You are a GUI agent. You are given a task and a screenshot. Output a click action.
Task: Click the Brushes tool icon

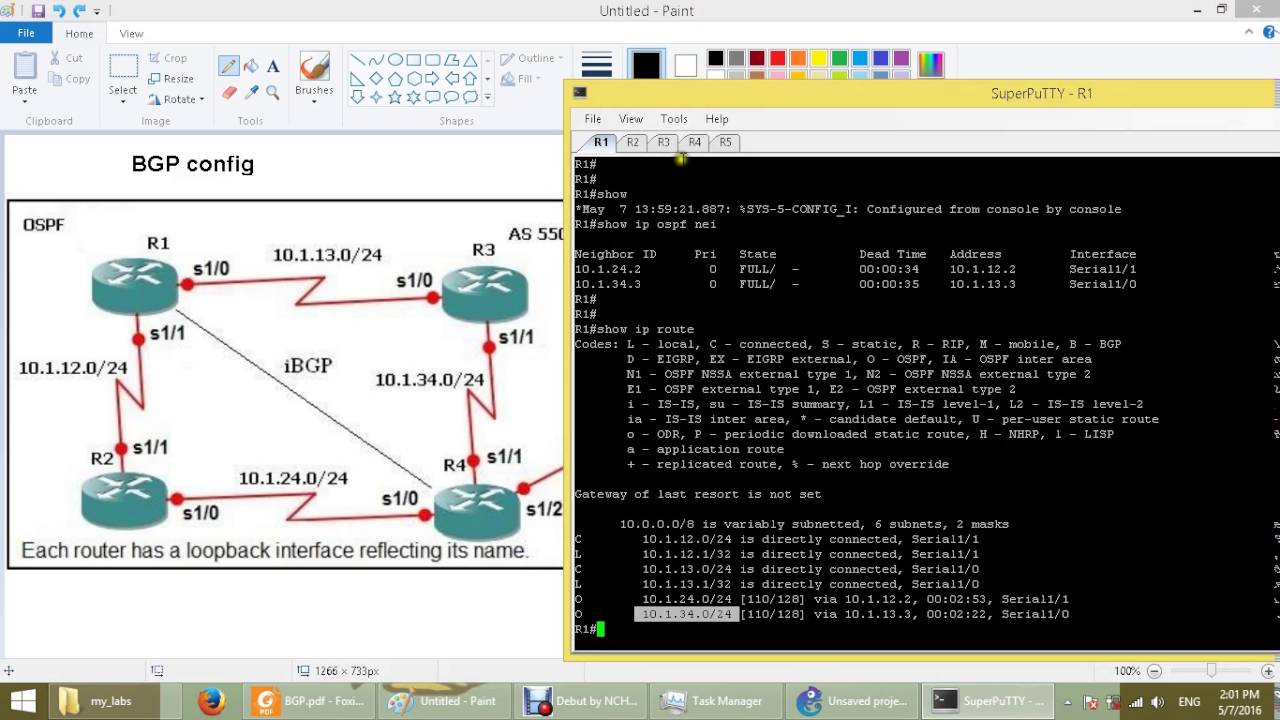(314, 66)
